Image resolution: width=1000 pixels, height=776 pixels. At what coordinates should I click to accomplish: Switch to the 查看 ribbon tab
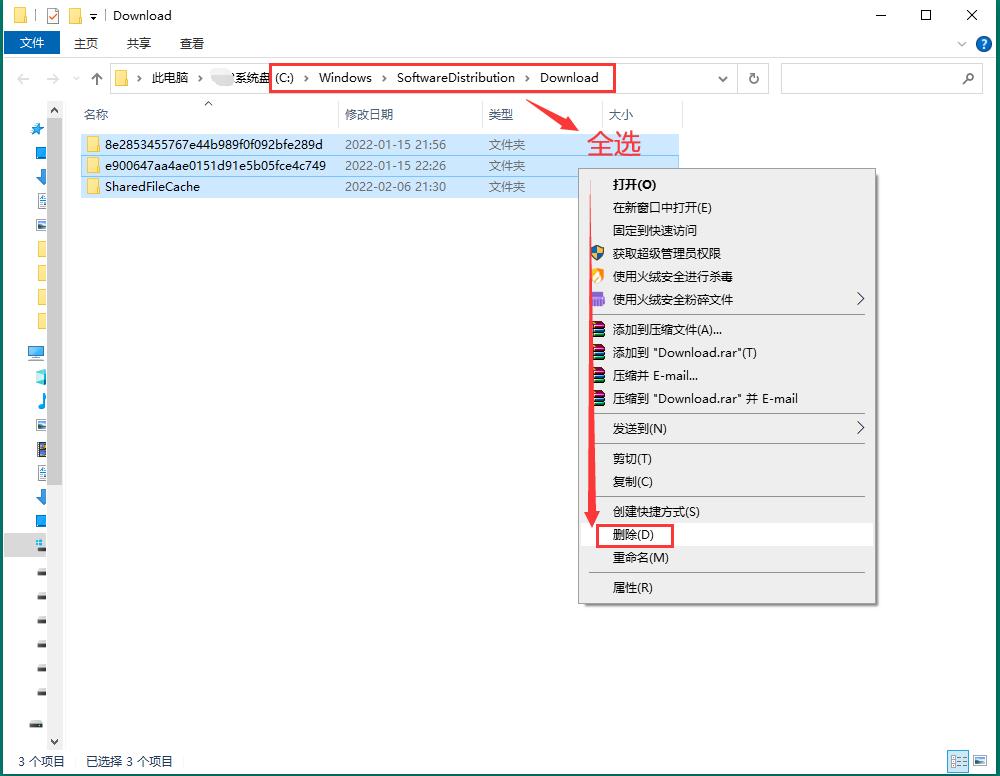[x=191, y=43]
